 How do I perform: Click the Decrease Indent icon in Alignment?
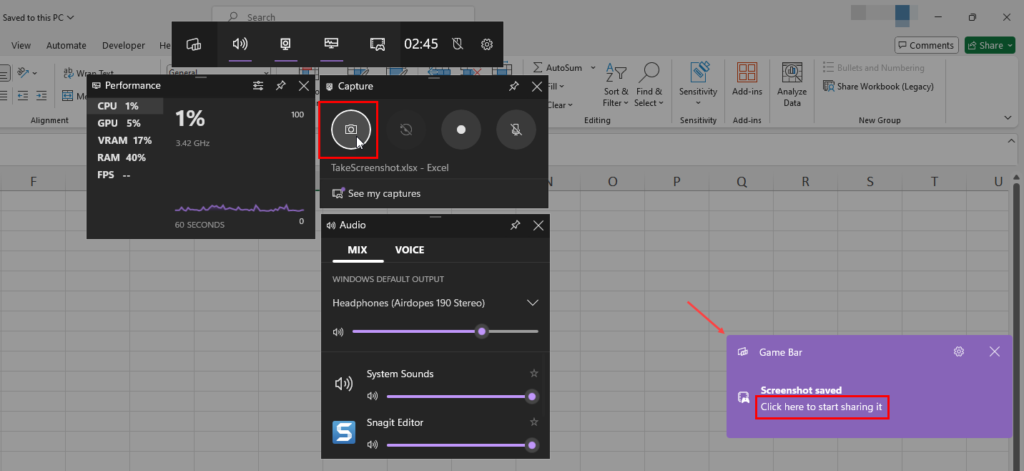[22, 95]
